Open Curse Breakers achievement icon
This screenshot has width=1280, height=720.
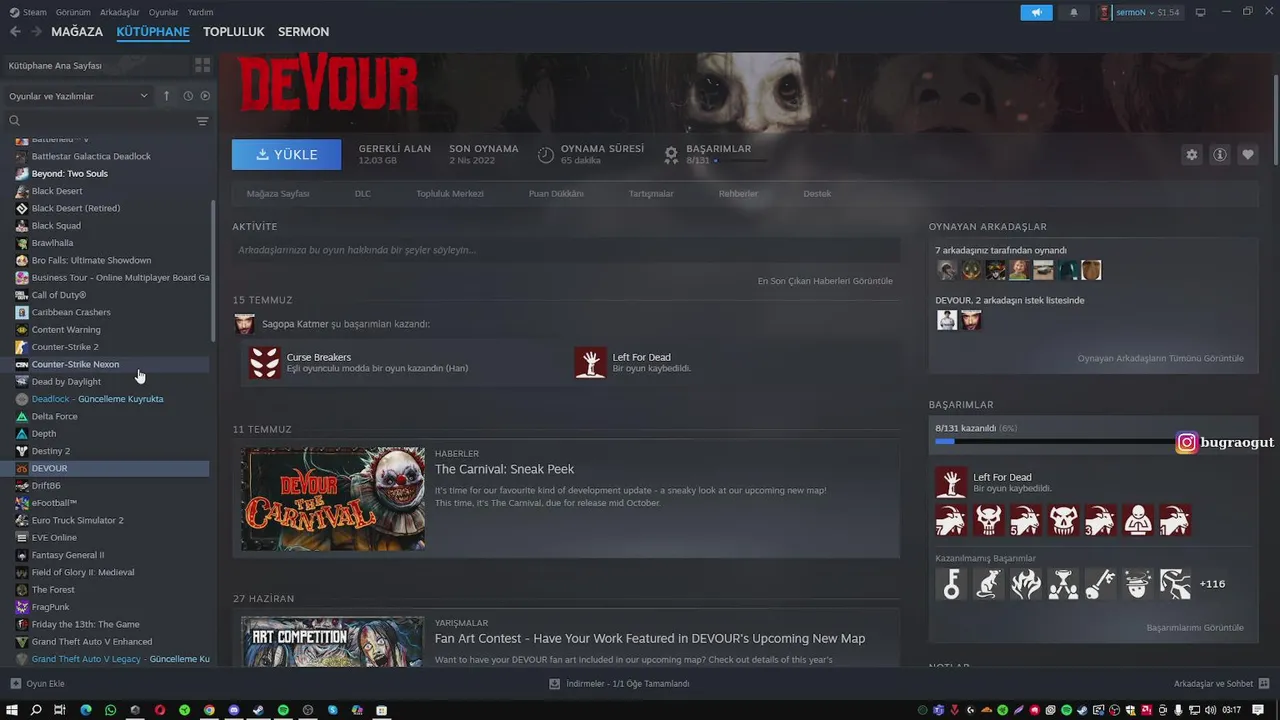pyautogui.click(x=264, y=362)
